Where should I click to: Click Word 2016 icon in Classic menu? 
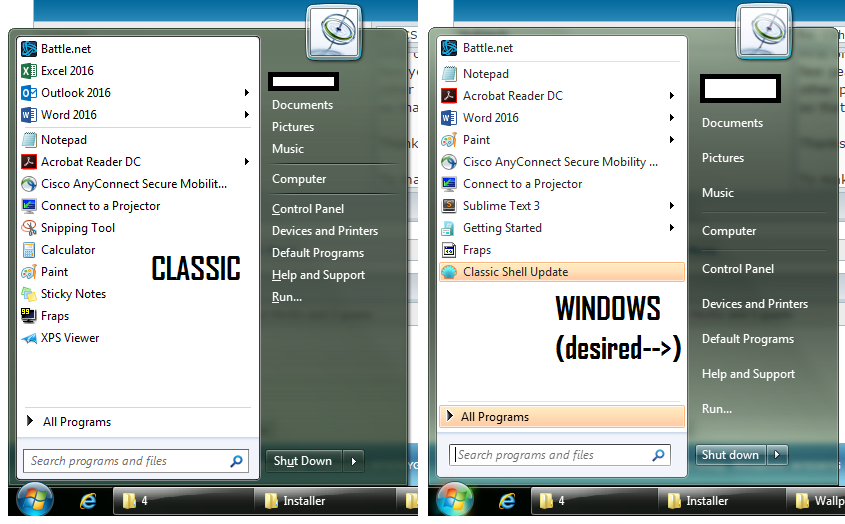(29, 115)
